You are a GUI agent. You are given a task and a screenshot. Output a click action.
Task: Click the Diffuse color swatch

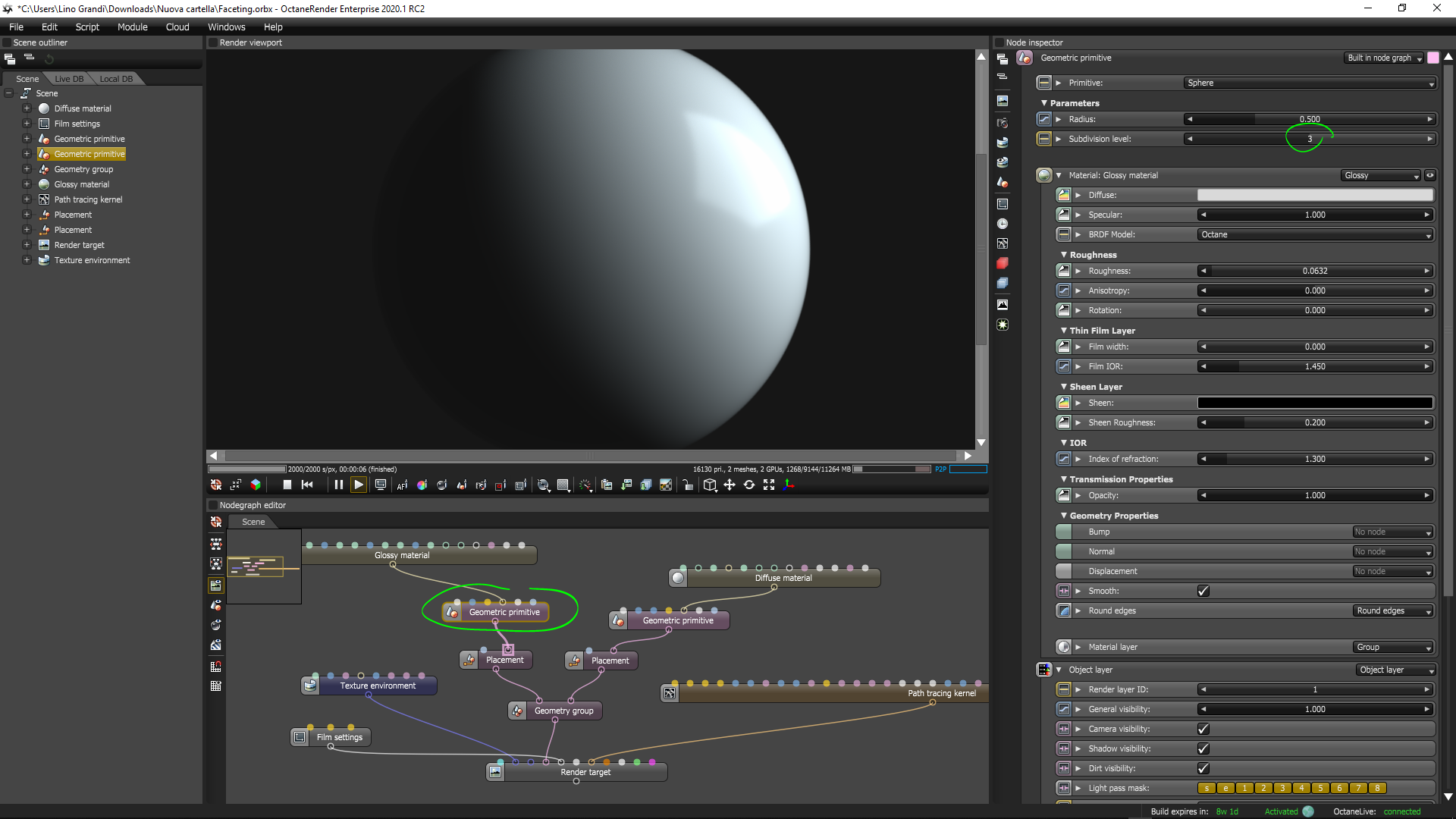pyautogui.click(x=1315, y=195)
